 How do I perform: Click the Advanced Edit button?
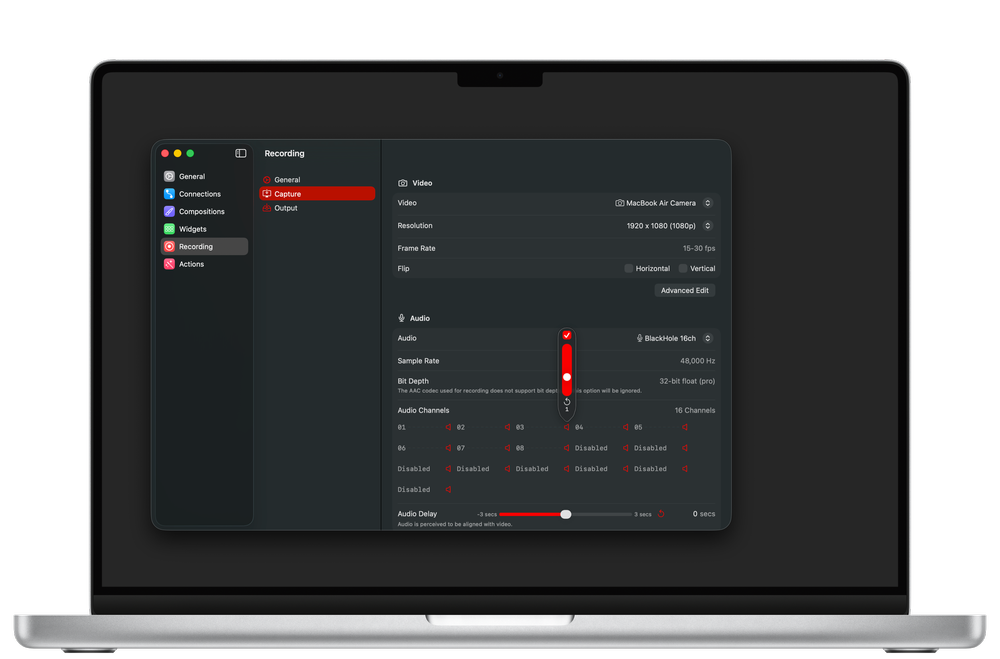click(x=685, y=290)
